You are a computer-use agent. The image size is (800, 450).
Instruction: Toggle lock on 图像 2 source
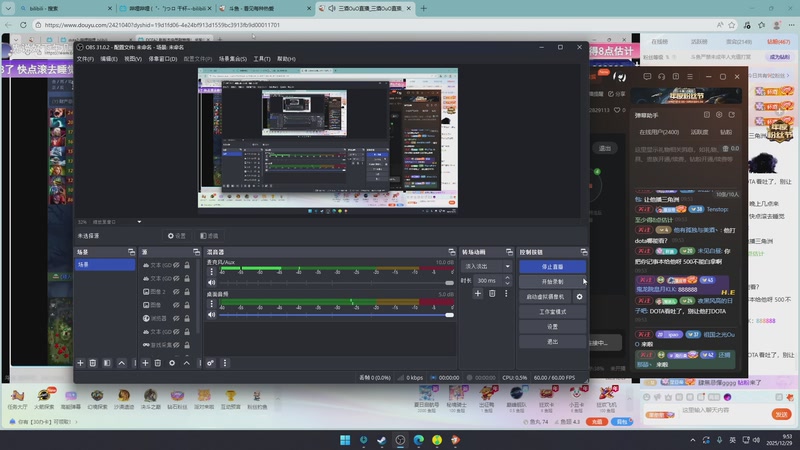click(187, 292)
